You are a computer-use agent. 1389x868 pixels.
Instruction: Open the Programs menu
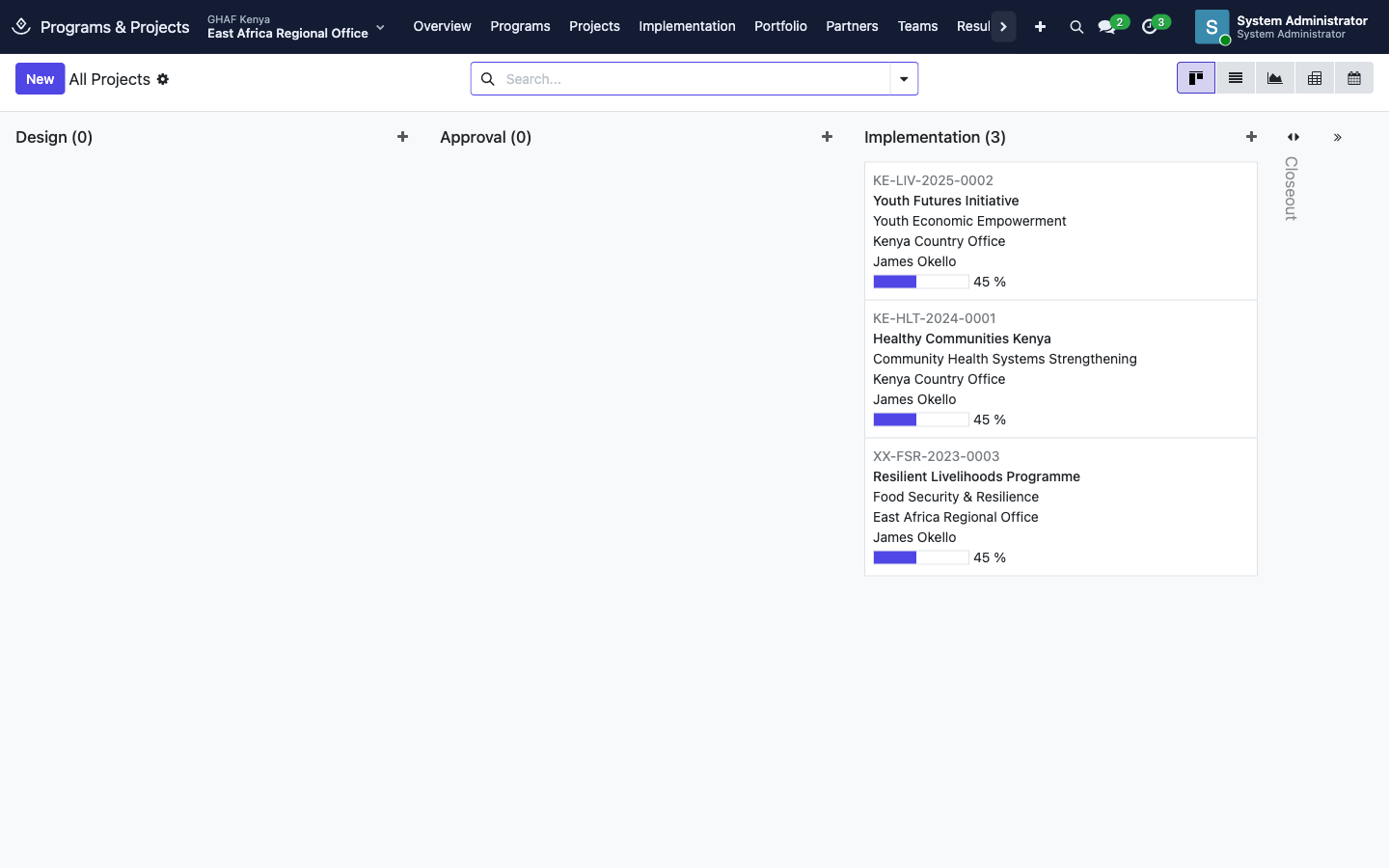click(x=520, y=27)
